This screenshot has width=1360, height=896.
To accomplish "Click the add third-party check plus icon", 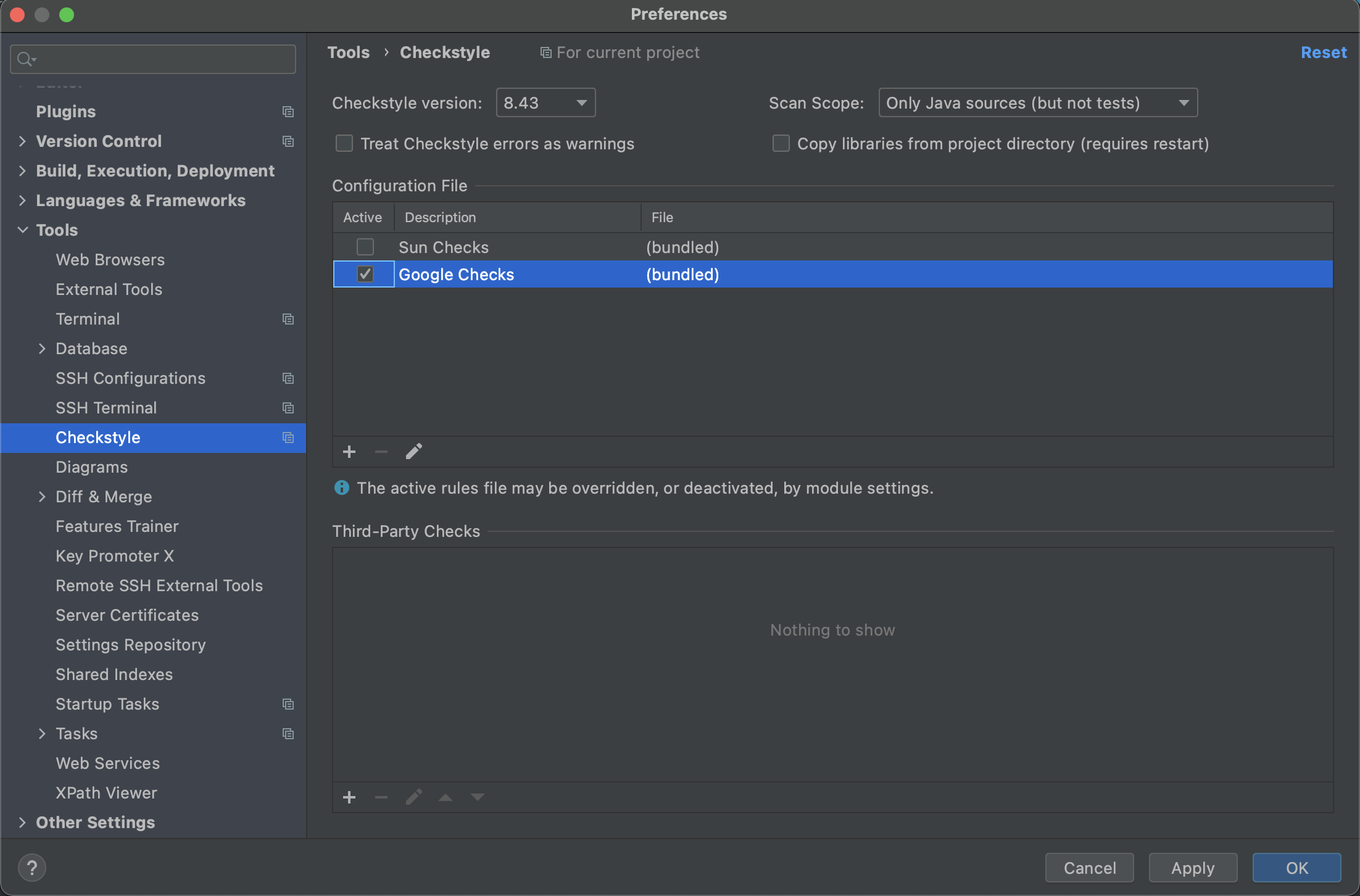I will (x=349, y=797).
